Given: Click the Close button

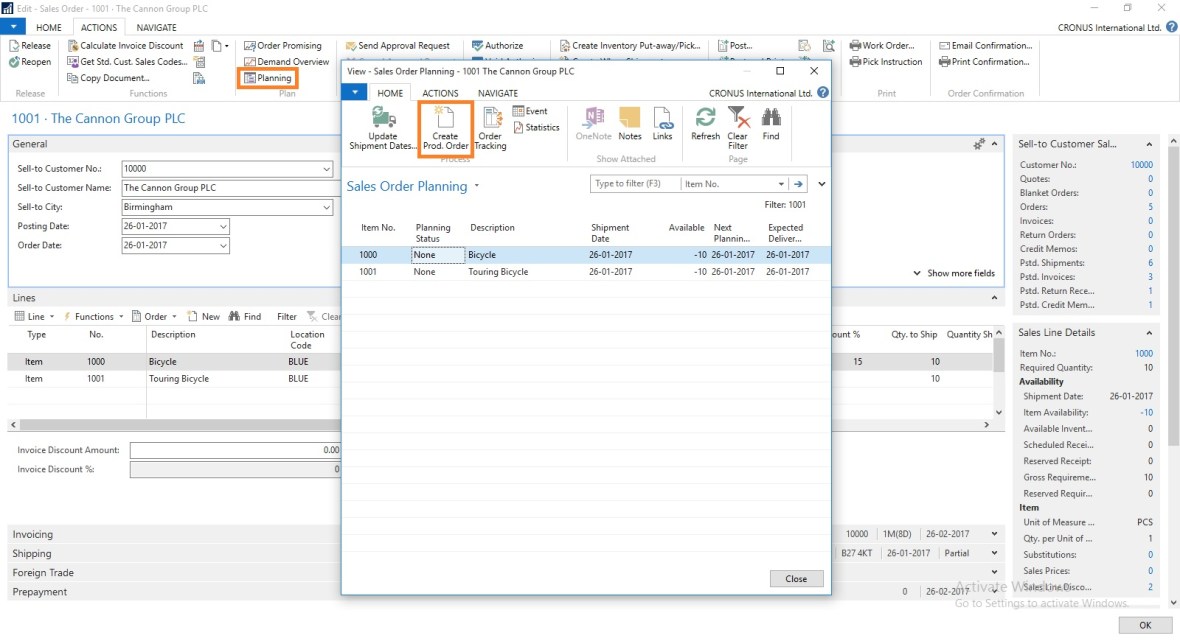Looking at the screenshot, I should pos(796,579).
